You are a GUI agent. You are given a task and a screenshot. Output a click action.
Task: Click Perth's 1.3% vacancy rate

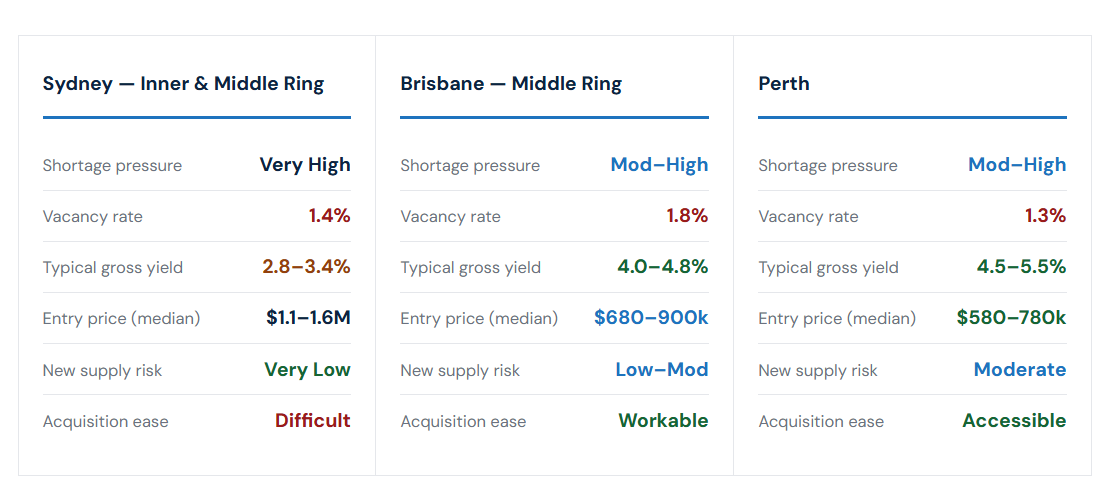(1045, 216)
